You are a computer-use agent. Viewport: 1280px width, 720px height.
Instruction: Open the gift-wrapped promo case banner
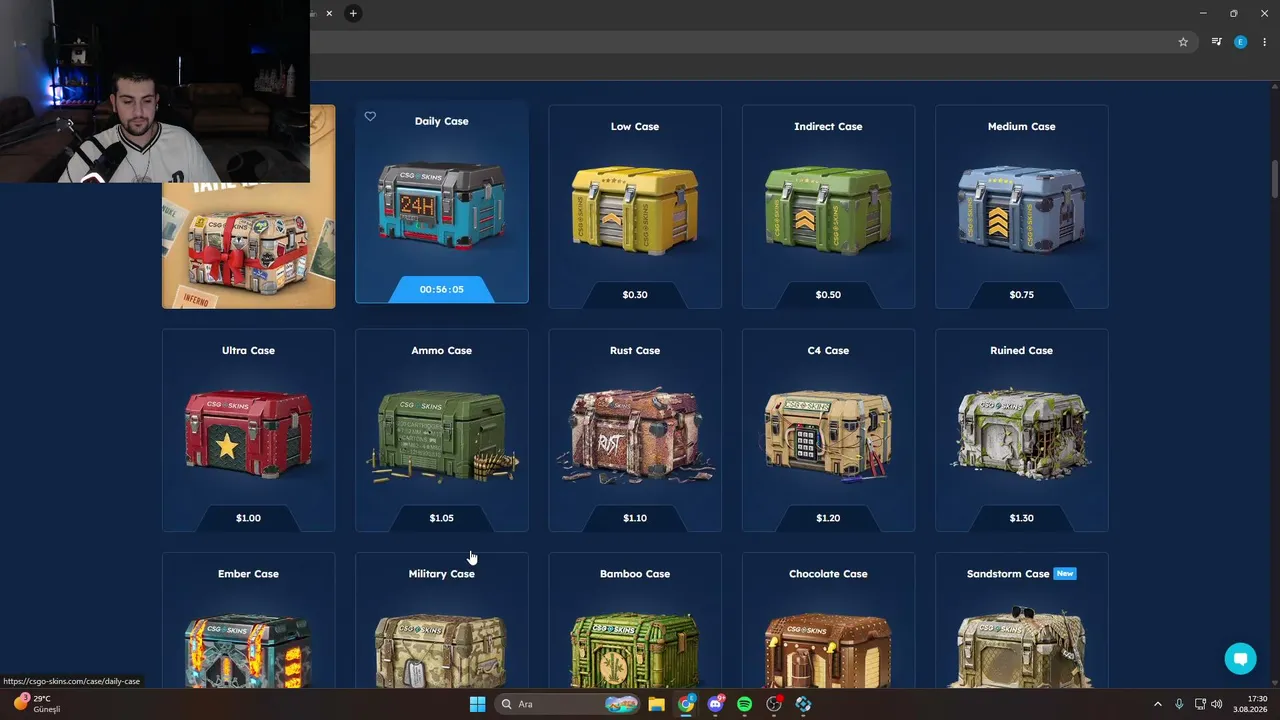pyautogui.click(x=248, y=207)
